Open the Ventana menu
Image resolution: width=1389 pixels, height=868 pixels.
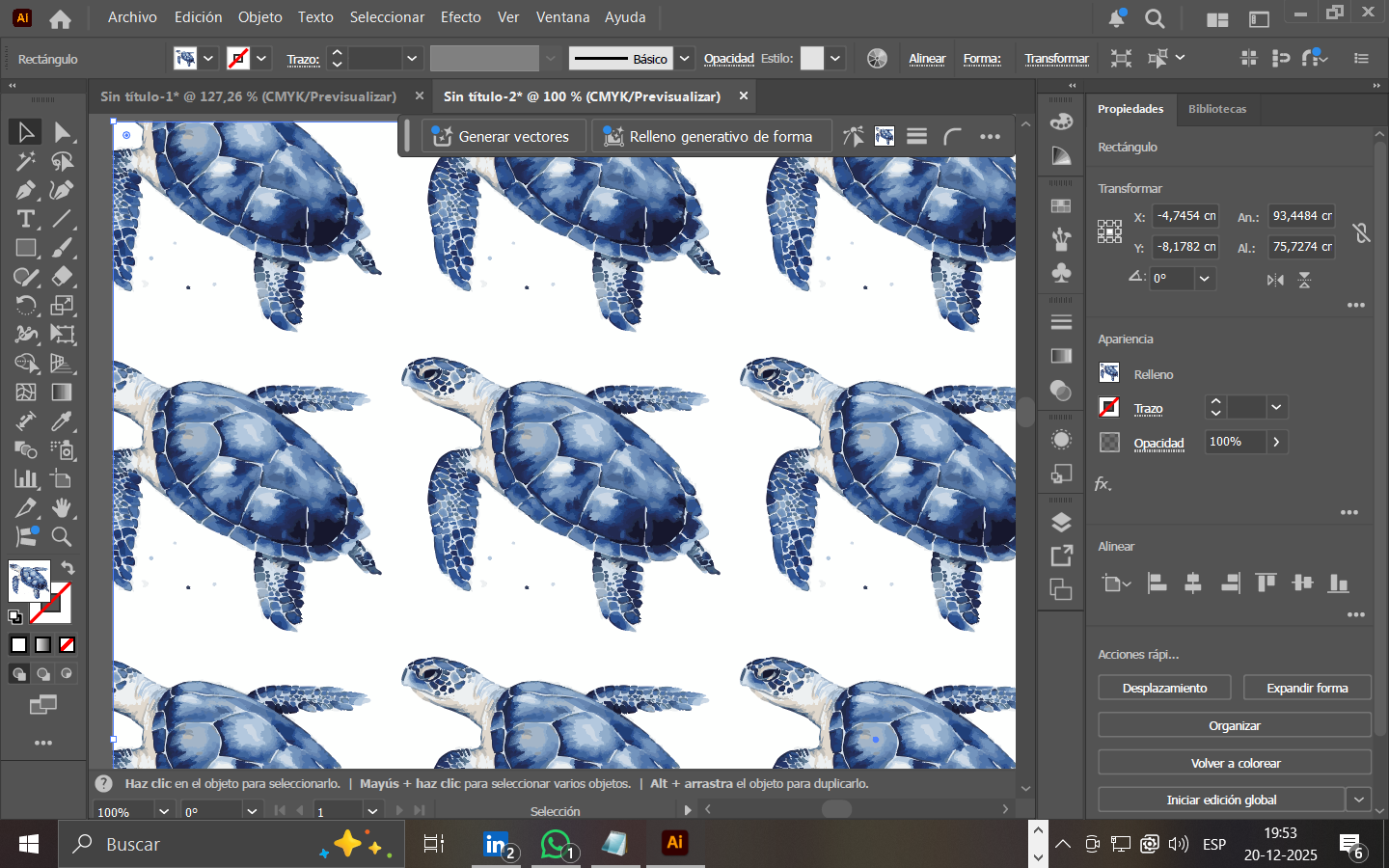(563, 17)
